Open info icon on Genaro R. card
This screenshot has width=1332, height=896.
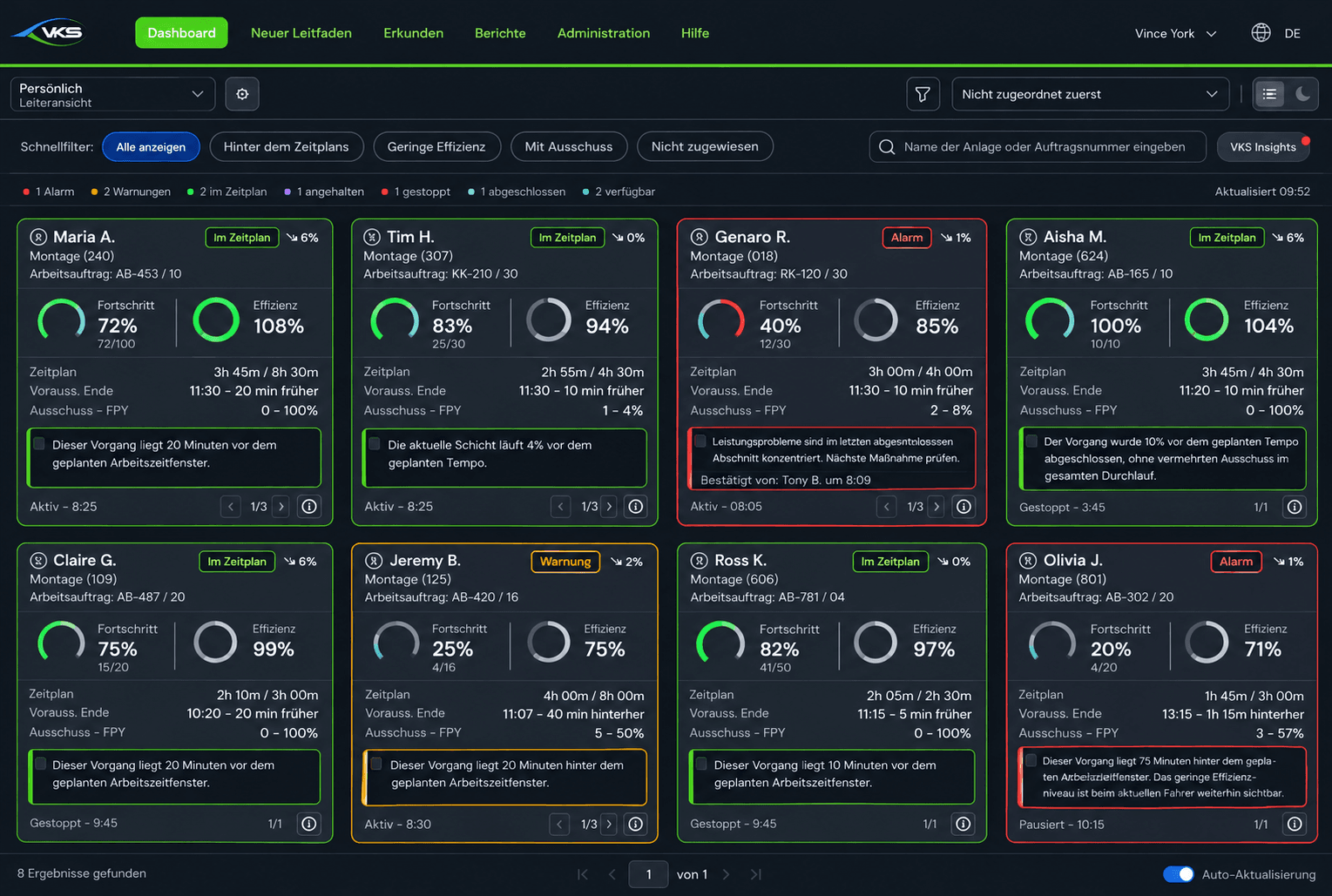tap(964, 506)
